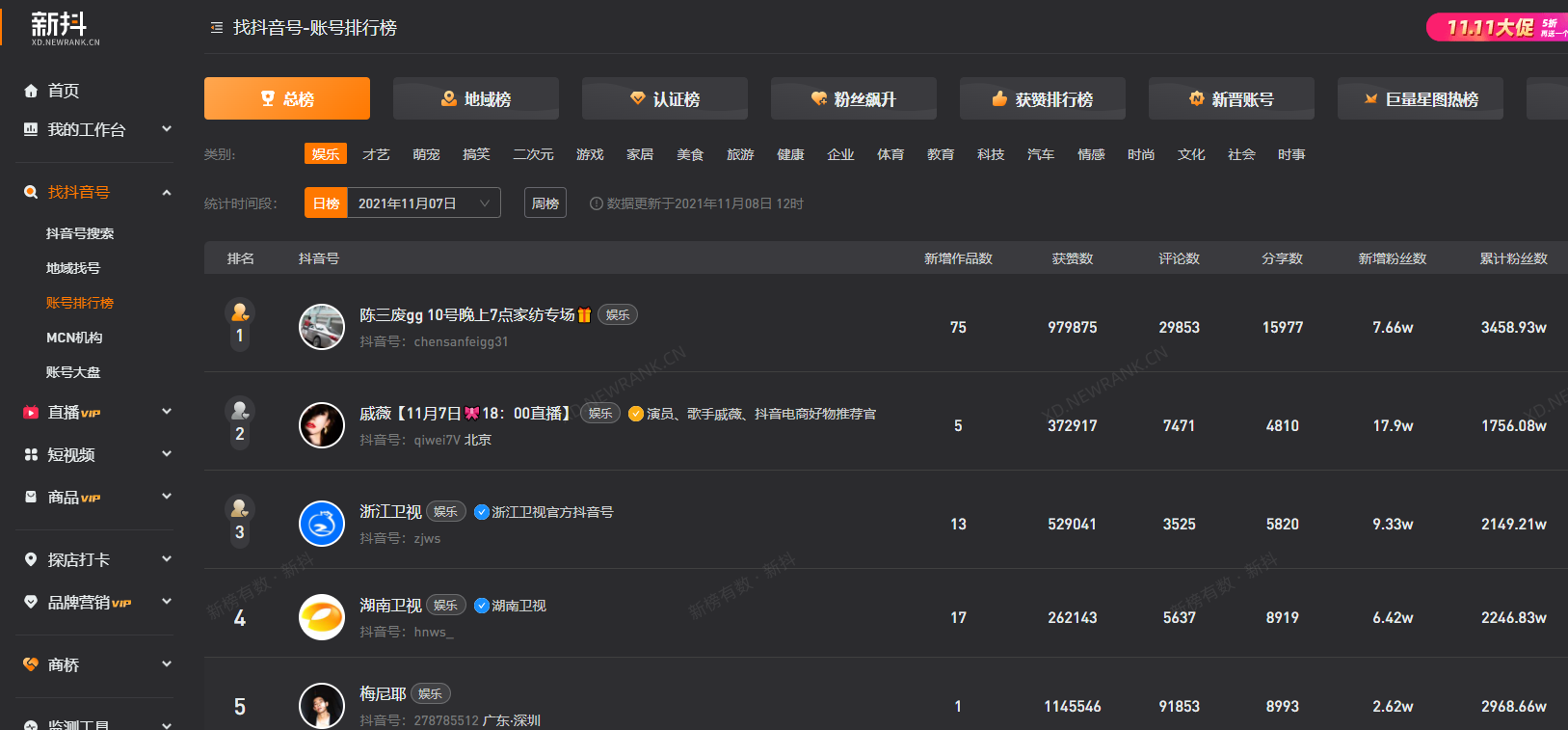Click verified badge next to 湖南卫视 description
Viewport: 1568px width, 730px height.
(x=482, y=606)
